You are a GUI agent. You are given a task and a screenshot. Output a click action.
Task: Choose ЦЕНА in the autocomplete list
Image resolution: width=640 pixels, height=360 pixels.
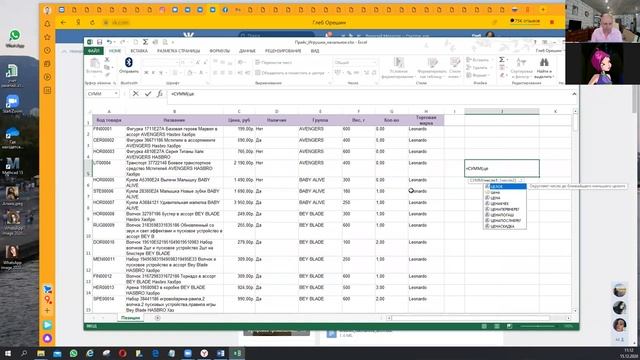pos(505,198)
